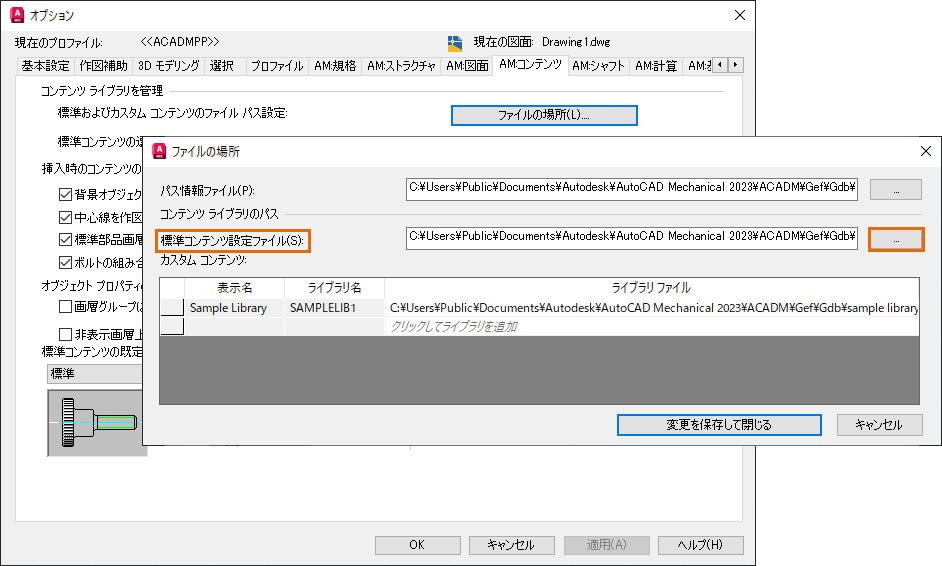Viewport: 942px width, 566px height.
Task: Switch to the プロファイル tab
Action: (x=277, y=65)
